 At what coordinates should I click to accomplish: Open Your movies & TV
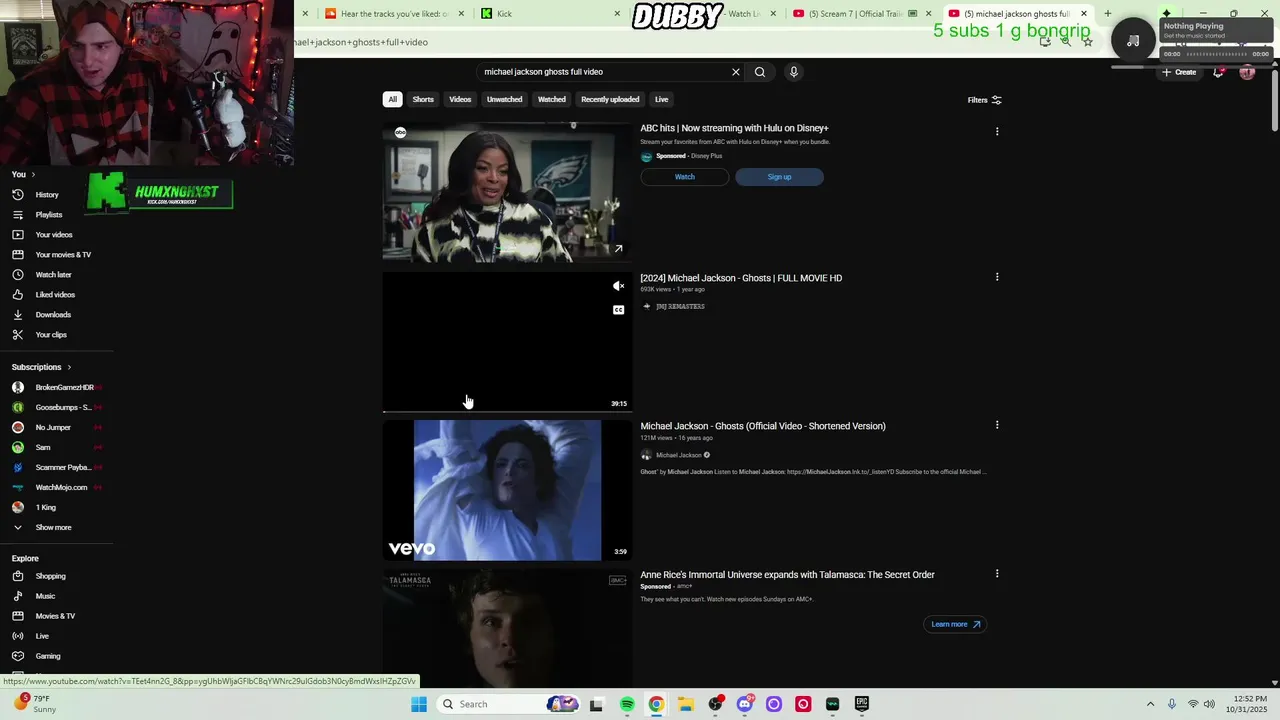coord(63,255)
